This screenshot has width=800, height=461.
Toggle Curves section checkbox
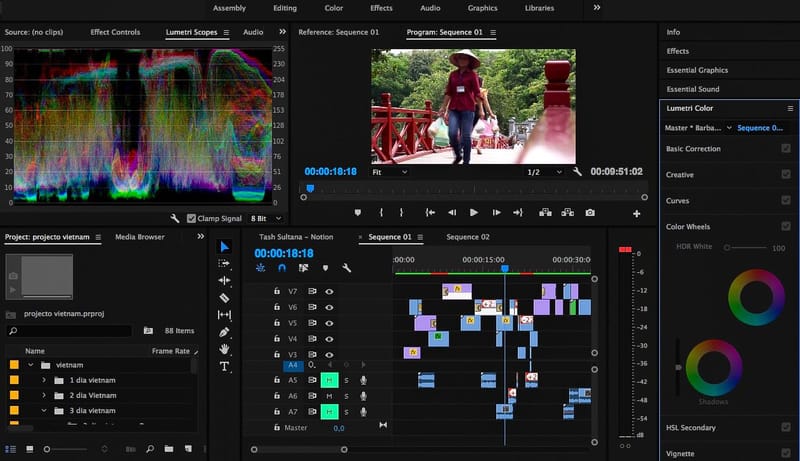(786, 200)
